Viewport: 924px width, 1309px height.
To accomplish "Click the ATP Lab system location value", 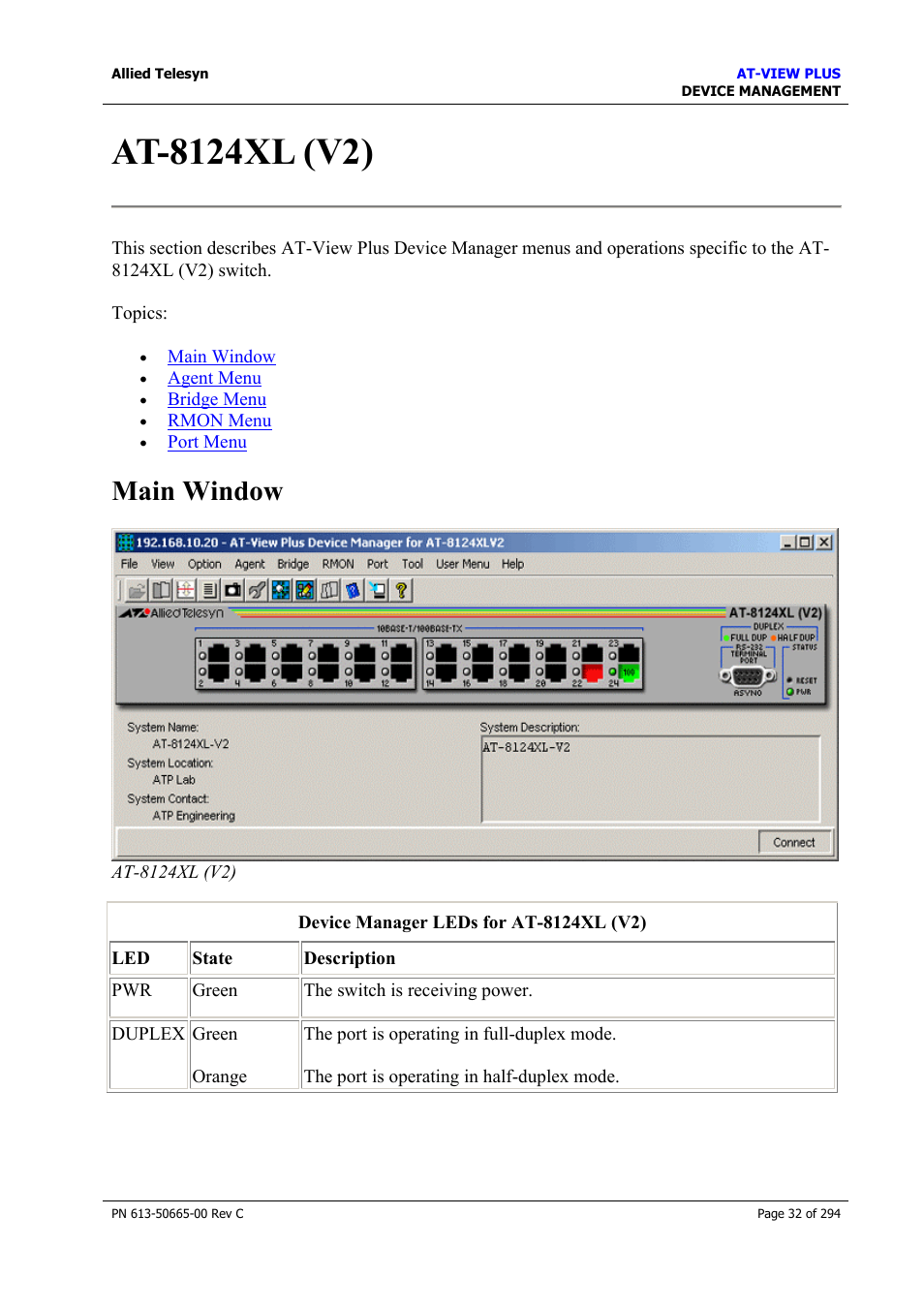I will pos(173,780).
